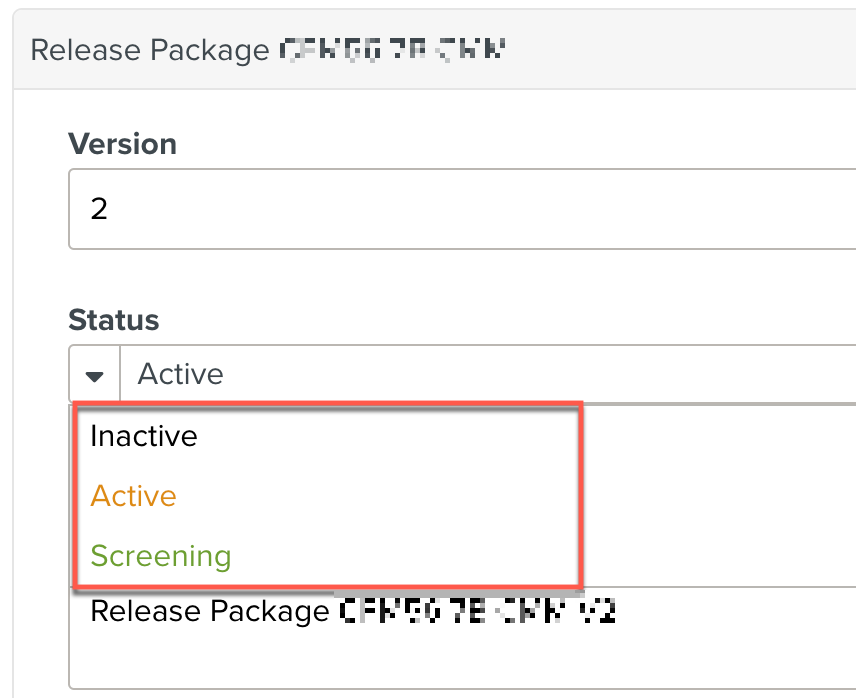This screenshot has height=698, width=856.
Task: Click into the Version input field
Action: 460,209
